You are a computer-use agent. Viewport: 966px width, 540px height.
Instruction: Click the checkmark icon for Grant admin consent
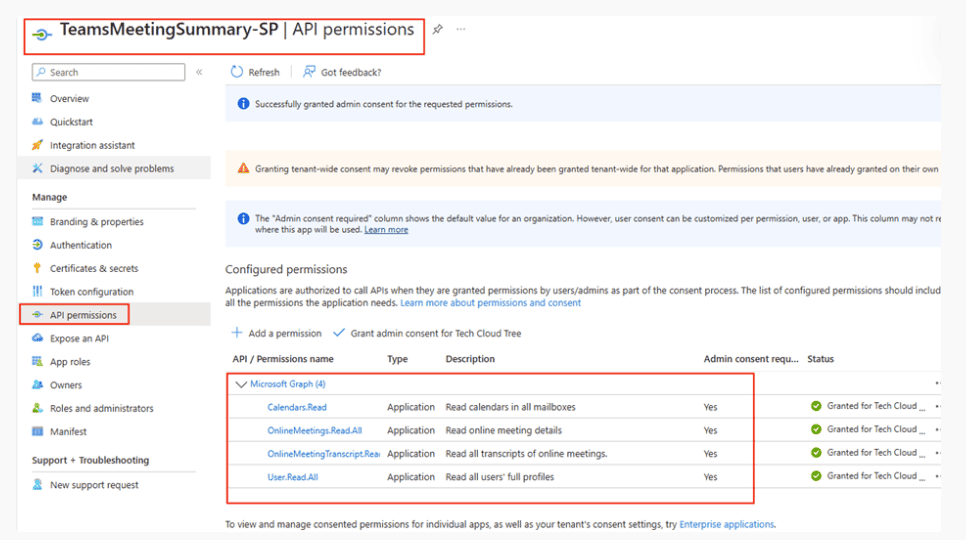point(339,333)
